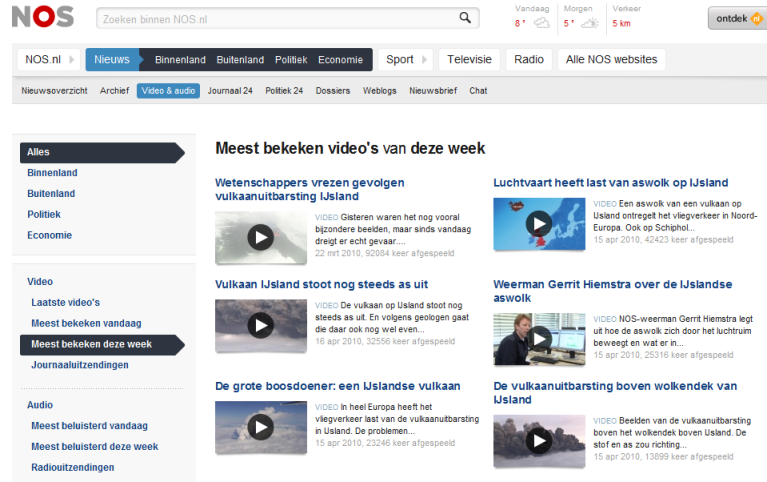
Task: Open Archief in the subnavigation
Action: point(114,91)
